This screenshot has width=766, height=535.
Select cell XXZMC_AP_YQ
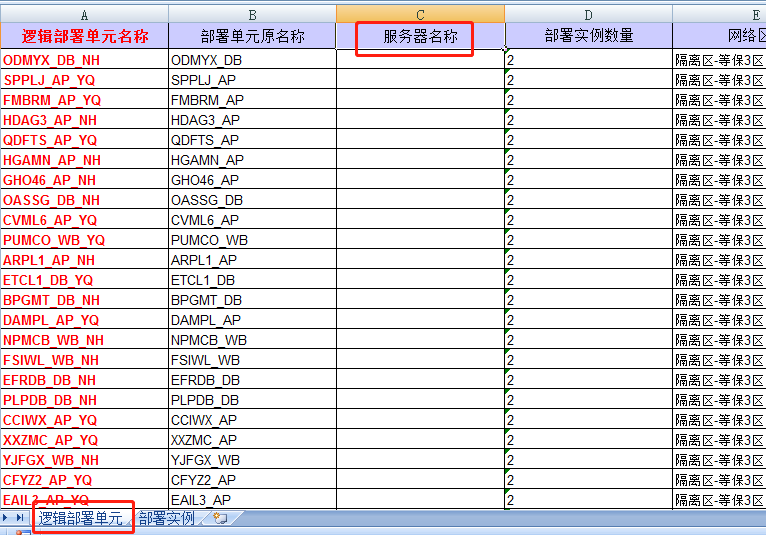85,440
